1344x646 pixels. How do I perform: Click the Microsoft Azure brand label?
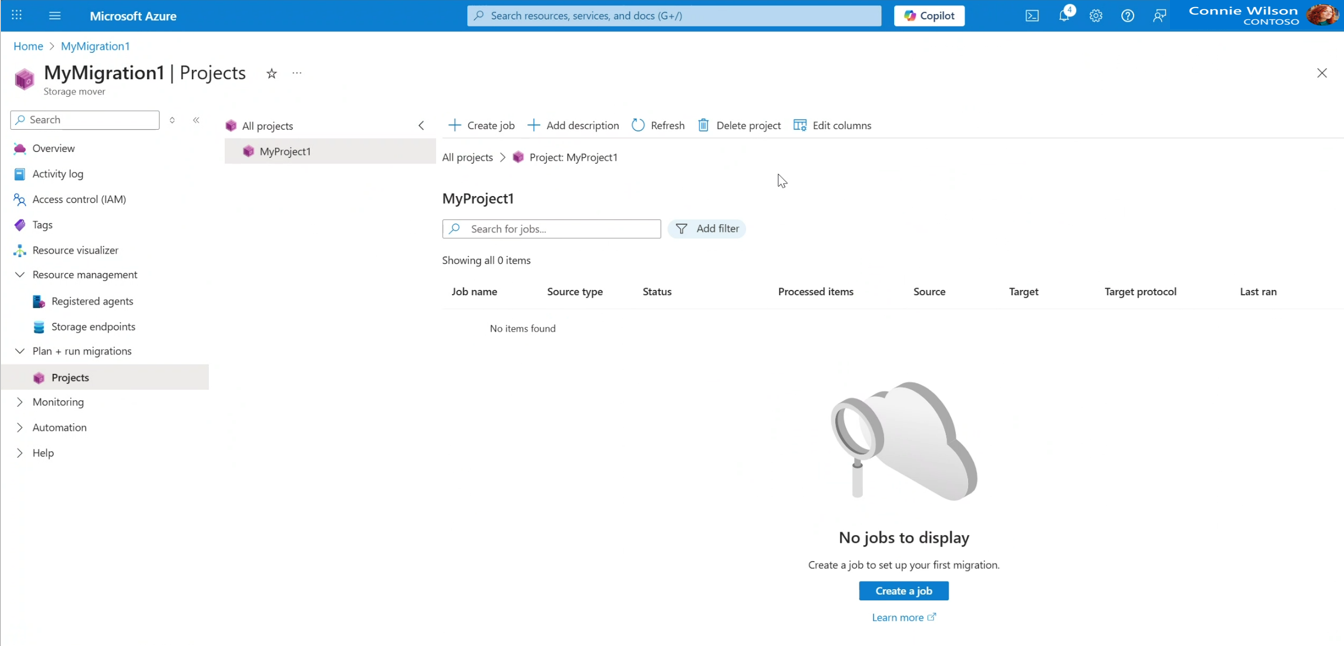[x=133, y=16]
